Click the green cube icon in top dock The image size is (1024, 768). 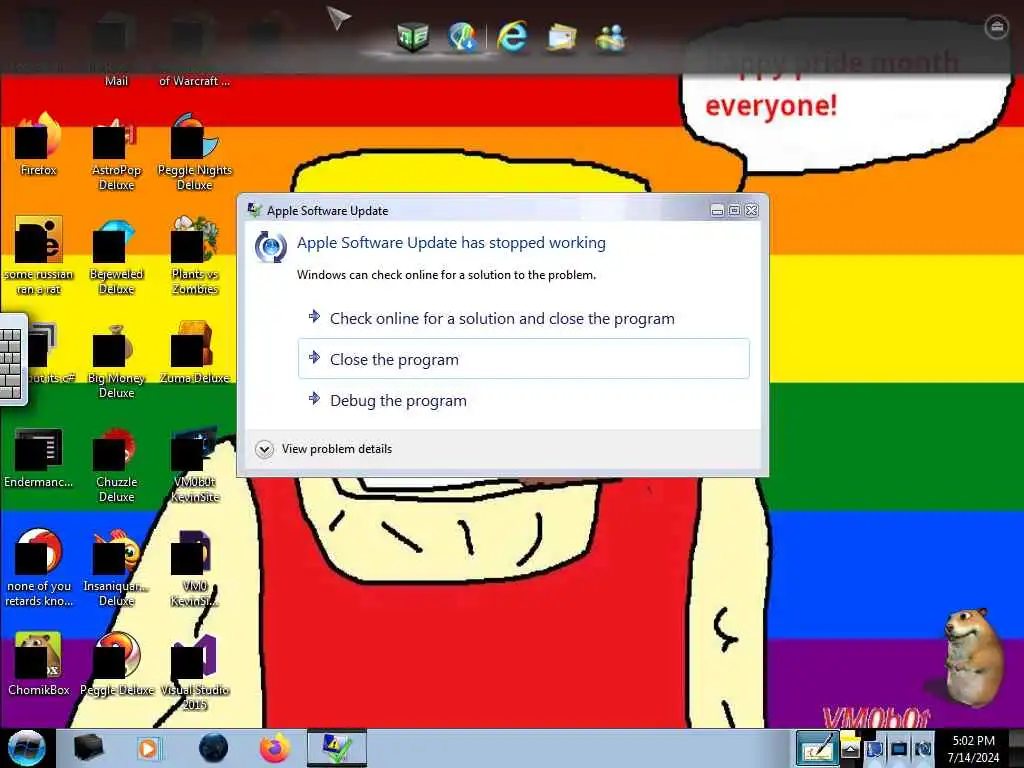click(413, 37)
